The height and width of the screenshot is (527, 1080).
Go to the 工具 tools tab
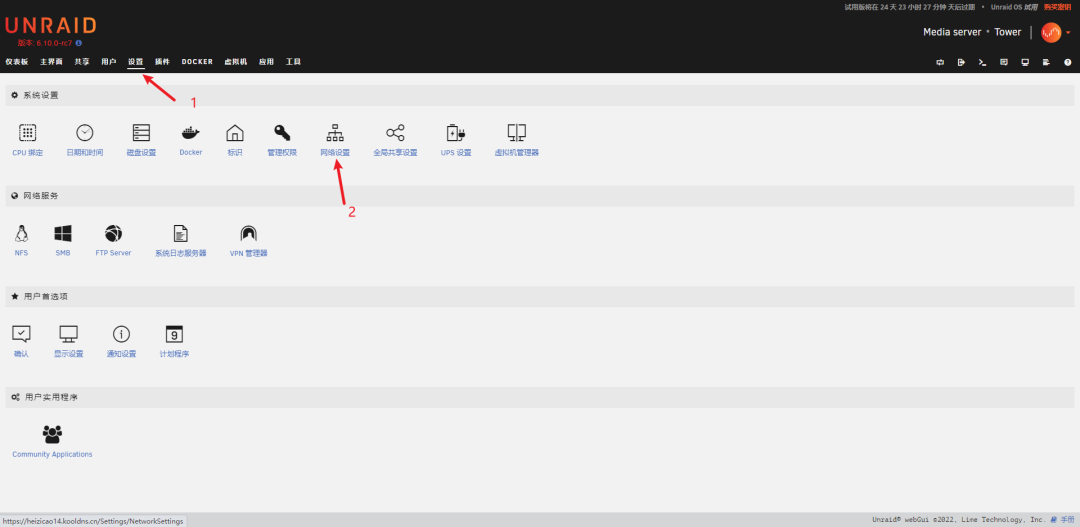[x=293, y=61]
